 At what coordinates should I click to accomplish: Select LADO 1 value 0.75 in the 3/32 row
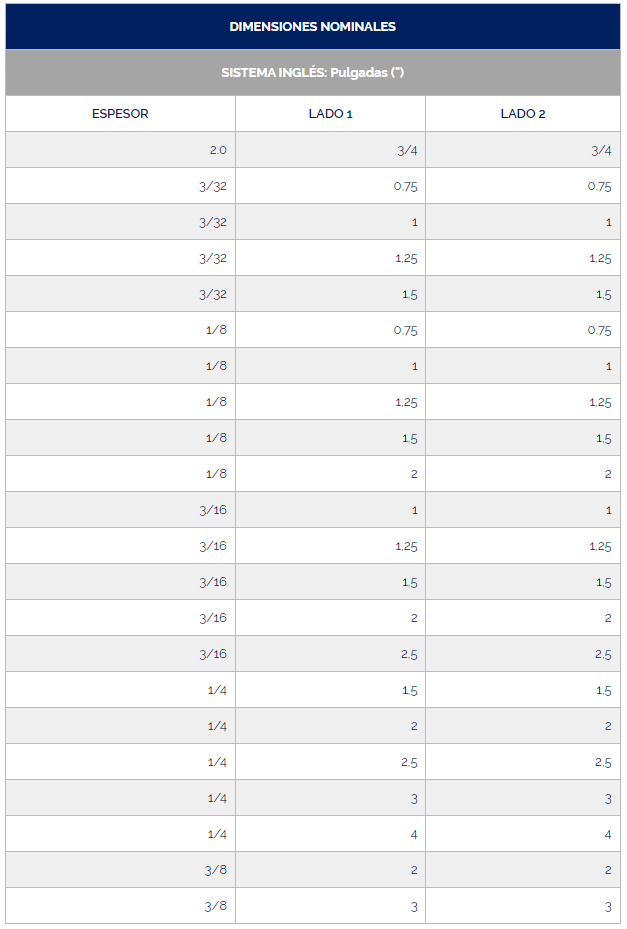pyautogui.click(x=405, y=186)
